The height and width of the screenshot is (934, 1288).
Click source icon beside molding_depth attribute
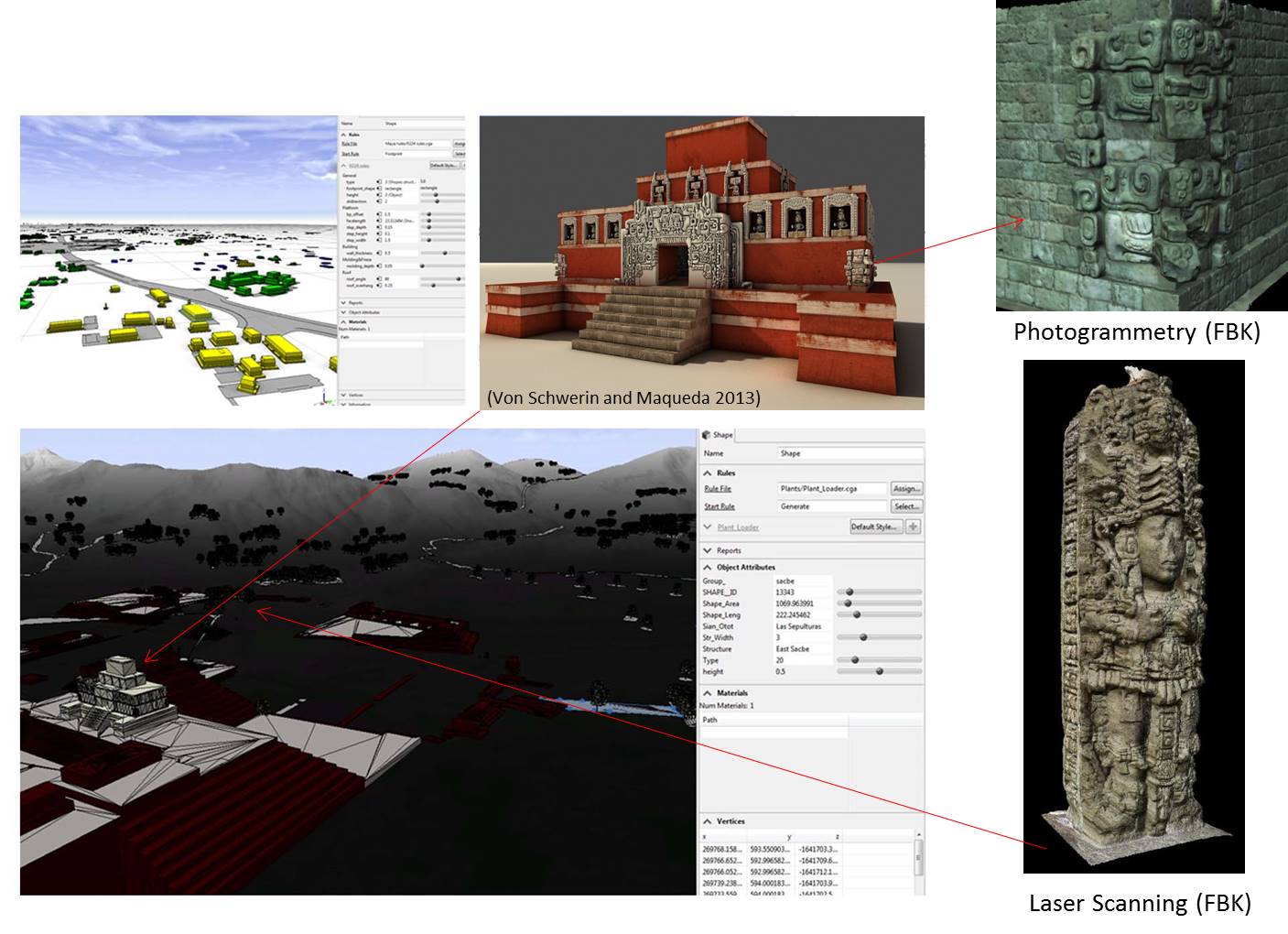coord(379,266)
